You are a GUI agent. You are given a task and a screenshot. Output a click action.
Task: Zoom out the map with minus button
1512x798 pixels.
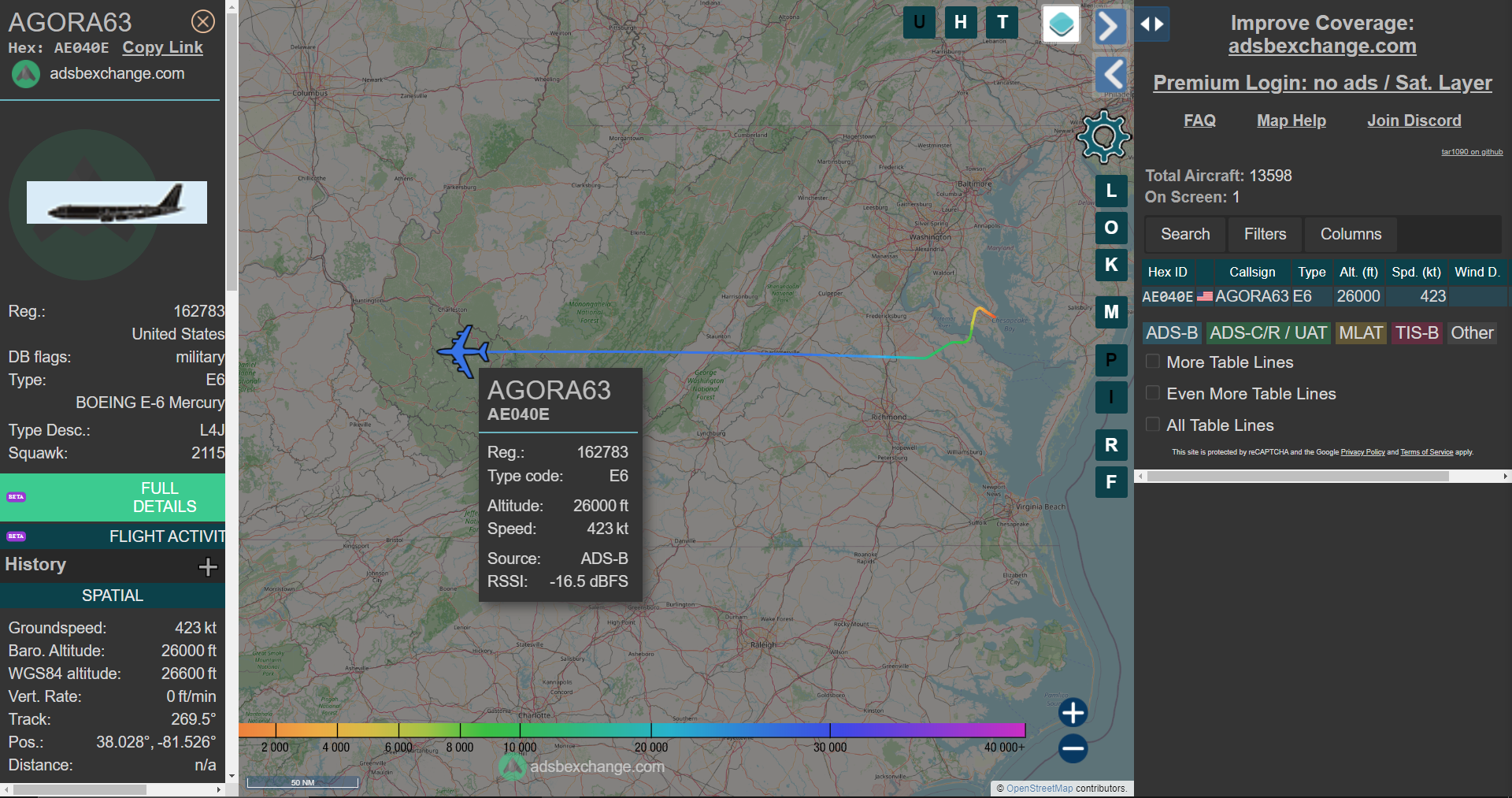pos(1073,748)
